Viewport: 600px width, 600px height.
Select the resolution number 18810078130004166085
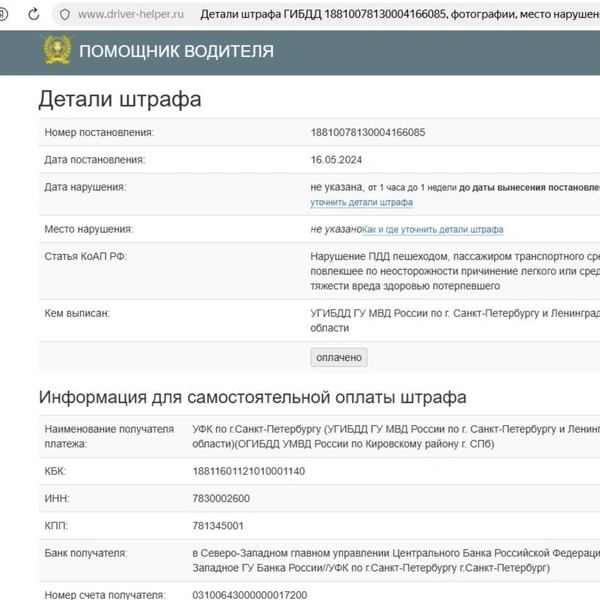tap(368, 132)
